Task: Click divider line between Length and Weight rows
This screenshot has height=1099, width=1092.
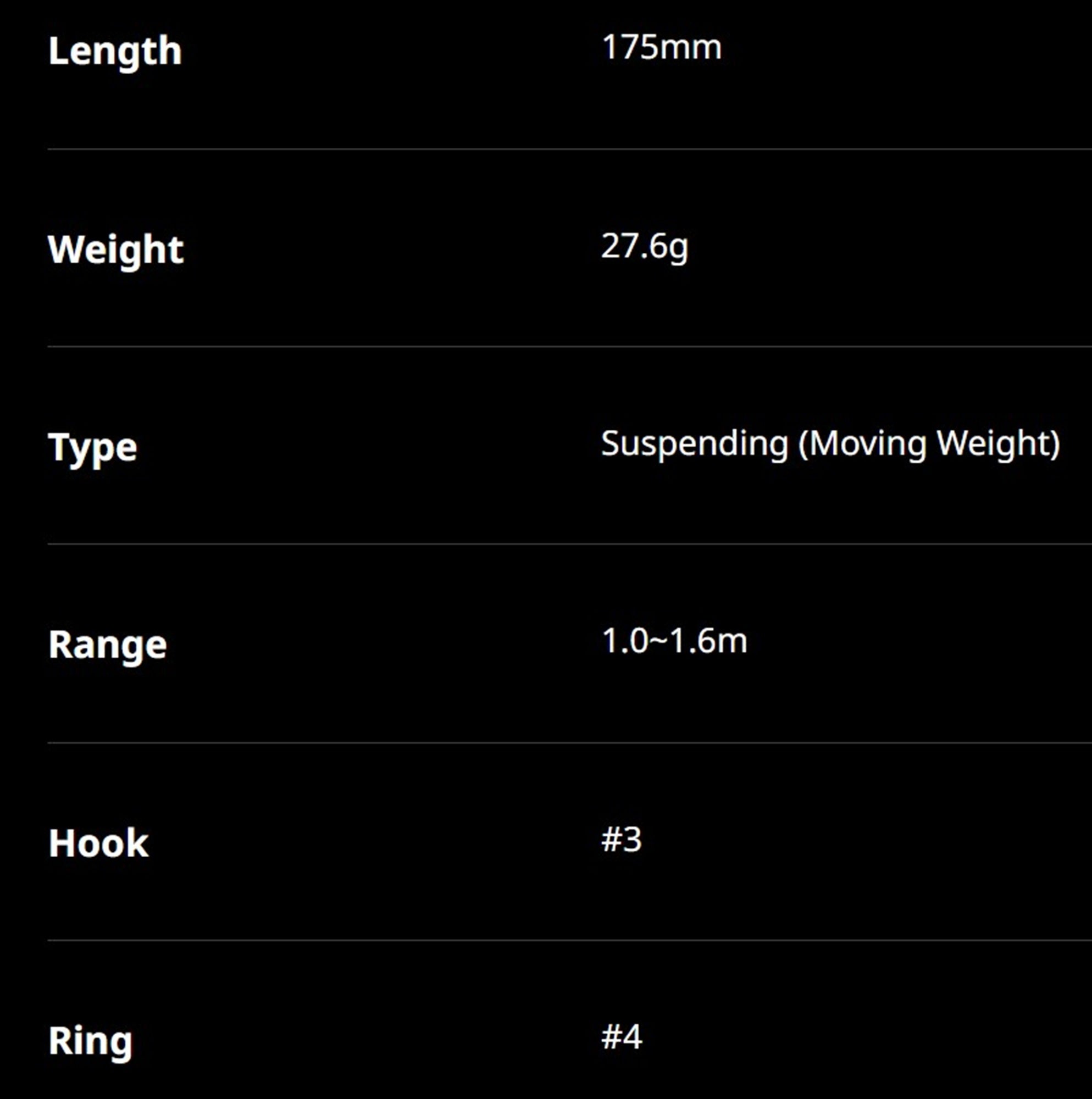Action: pos(569,149)
